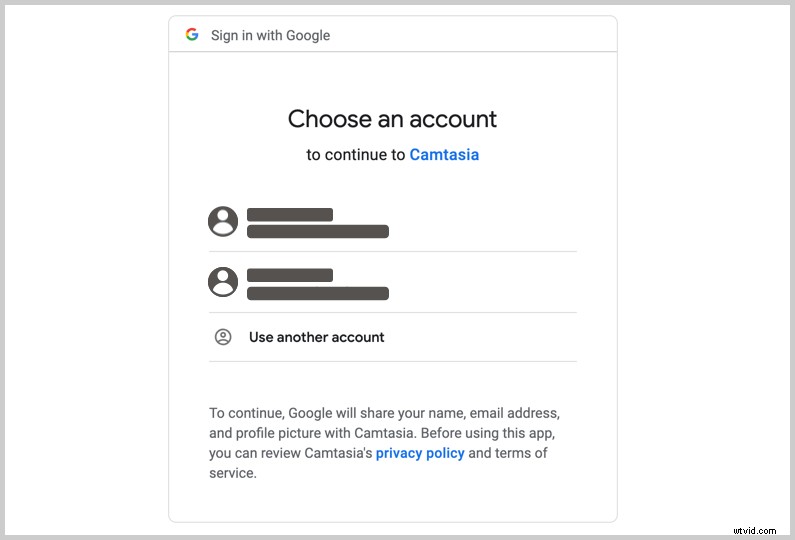795x540 pixels.
Task: Click the second listed account's avatar icon
Action: tap(223, 282)
